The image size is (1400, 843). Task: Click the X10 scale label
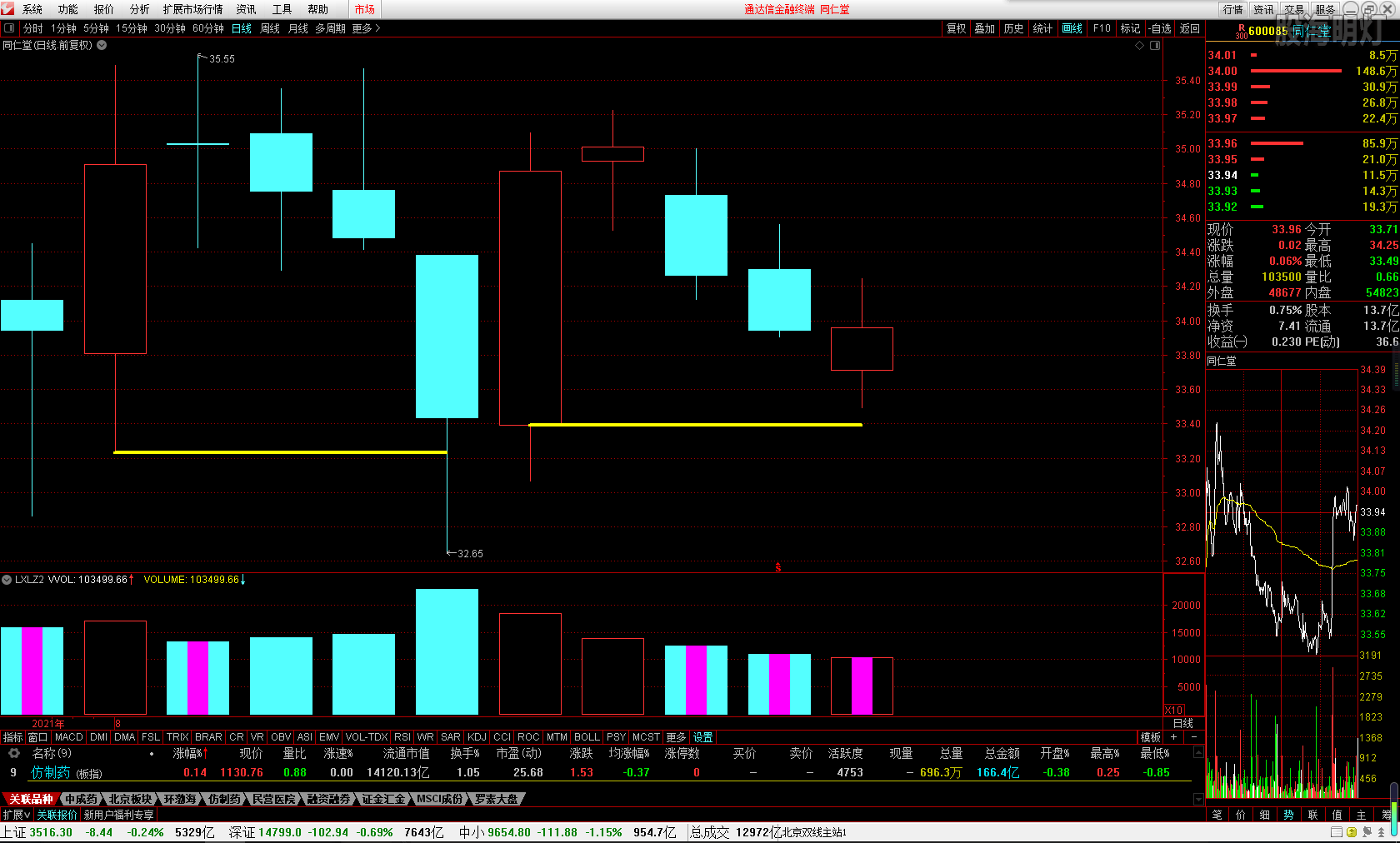[x=1173, y=711]
